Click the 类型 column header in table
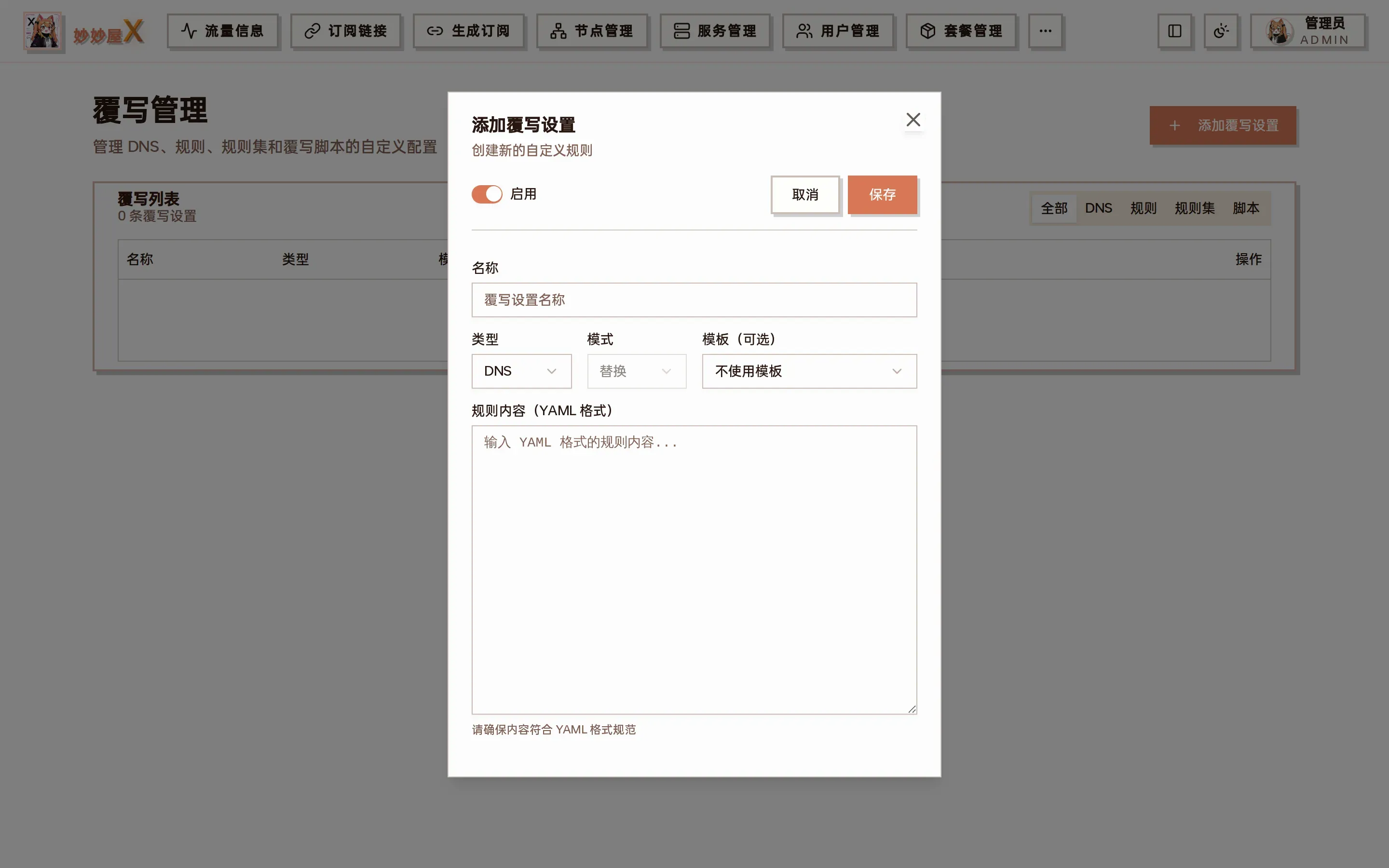This screenshot has height=868, width=1389. tap(296, 259)
